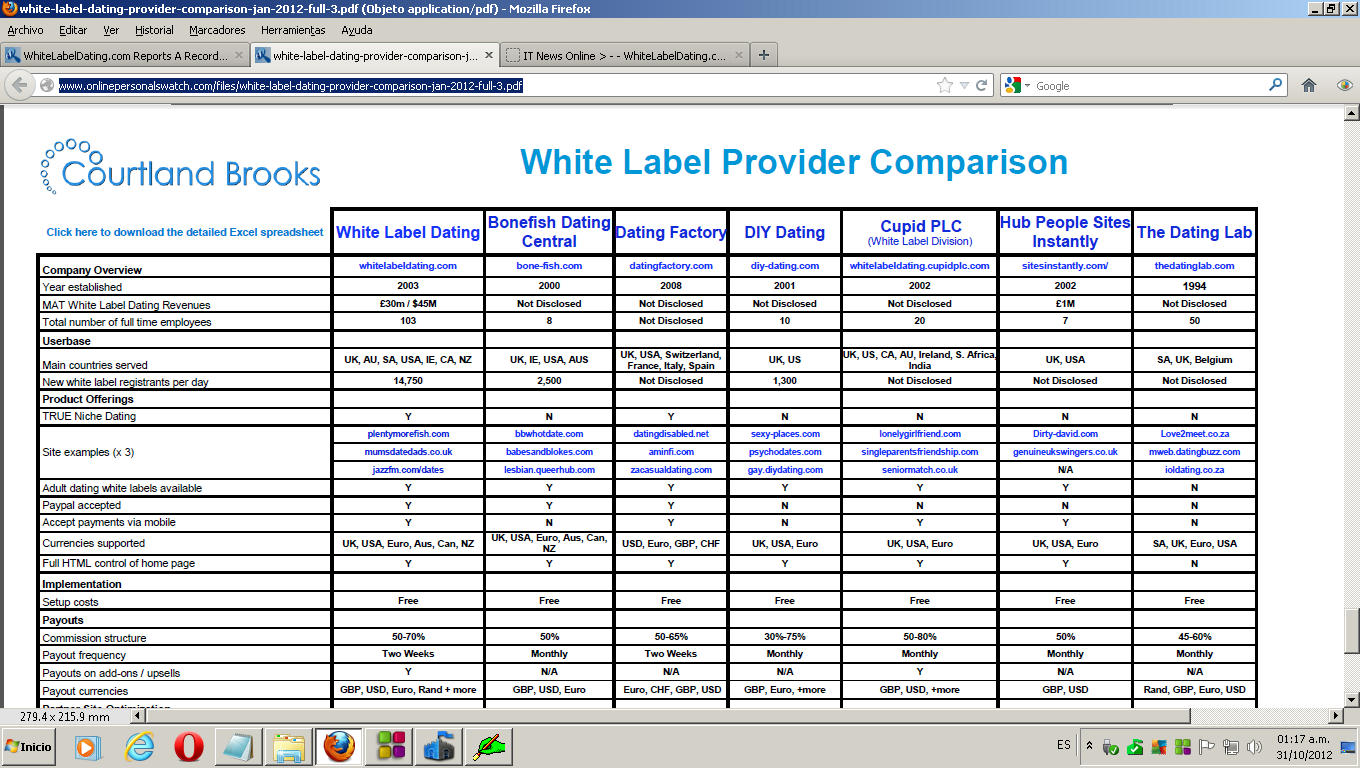Switch to the WhiteLabelDating.com Reports A Record tab
The width and height of the screenshot is (1360, 768).
click(126, 55)
